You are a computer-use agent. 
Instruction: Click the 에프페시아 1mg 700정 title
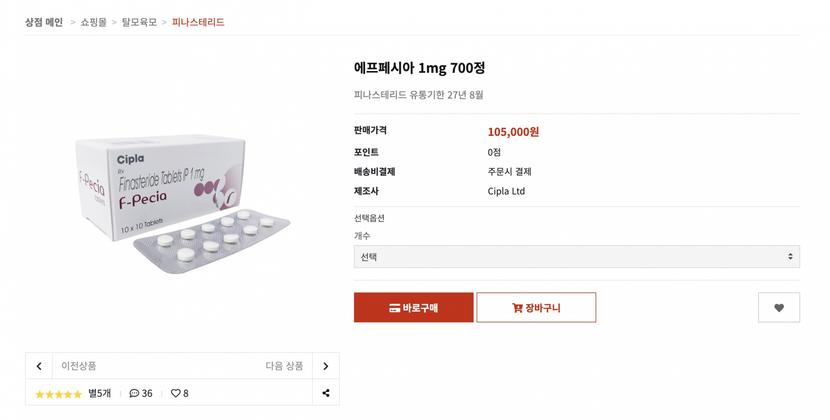(x=419, y=68)
